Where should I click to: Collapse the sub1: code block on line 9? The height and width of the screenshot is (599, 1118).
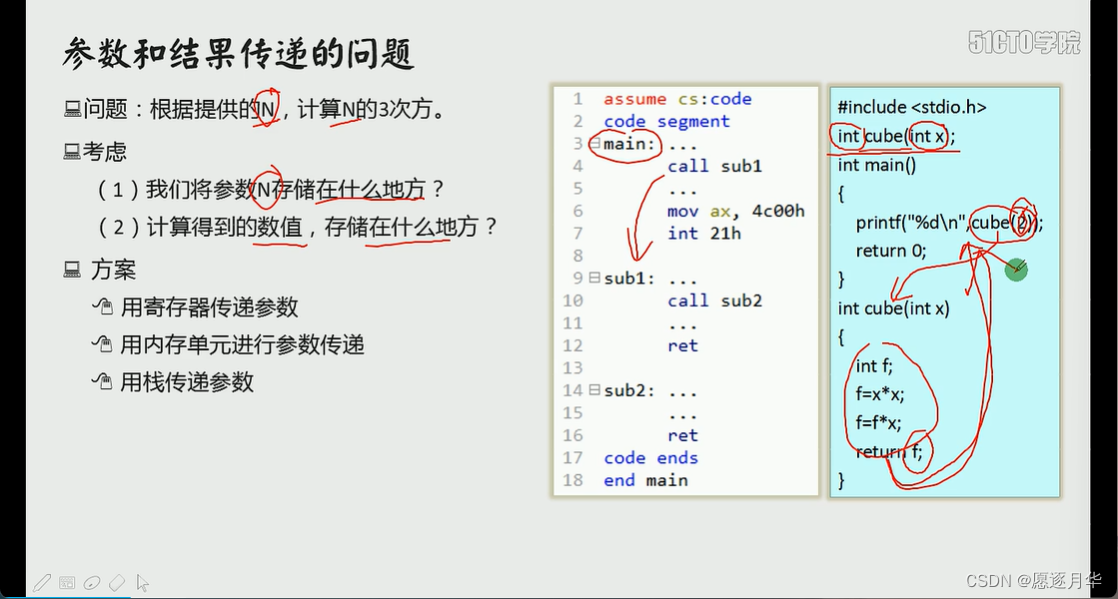(594, 278)
